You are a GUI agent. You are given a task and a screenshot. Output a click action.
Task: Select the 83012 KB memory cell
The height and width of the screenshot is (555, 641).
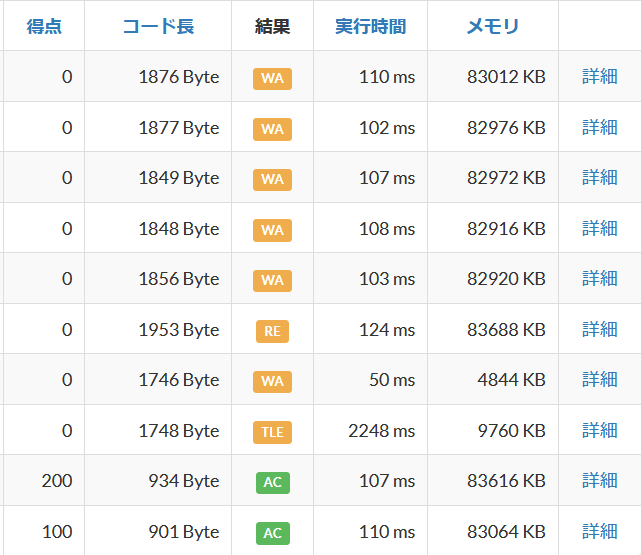(x=493, y=76)
